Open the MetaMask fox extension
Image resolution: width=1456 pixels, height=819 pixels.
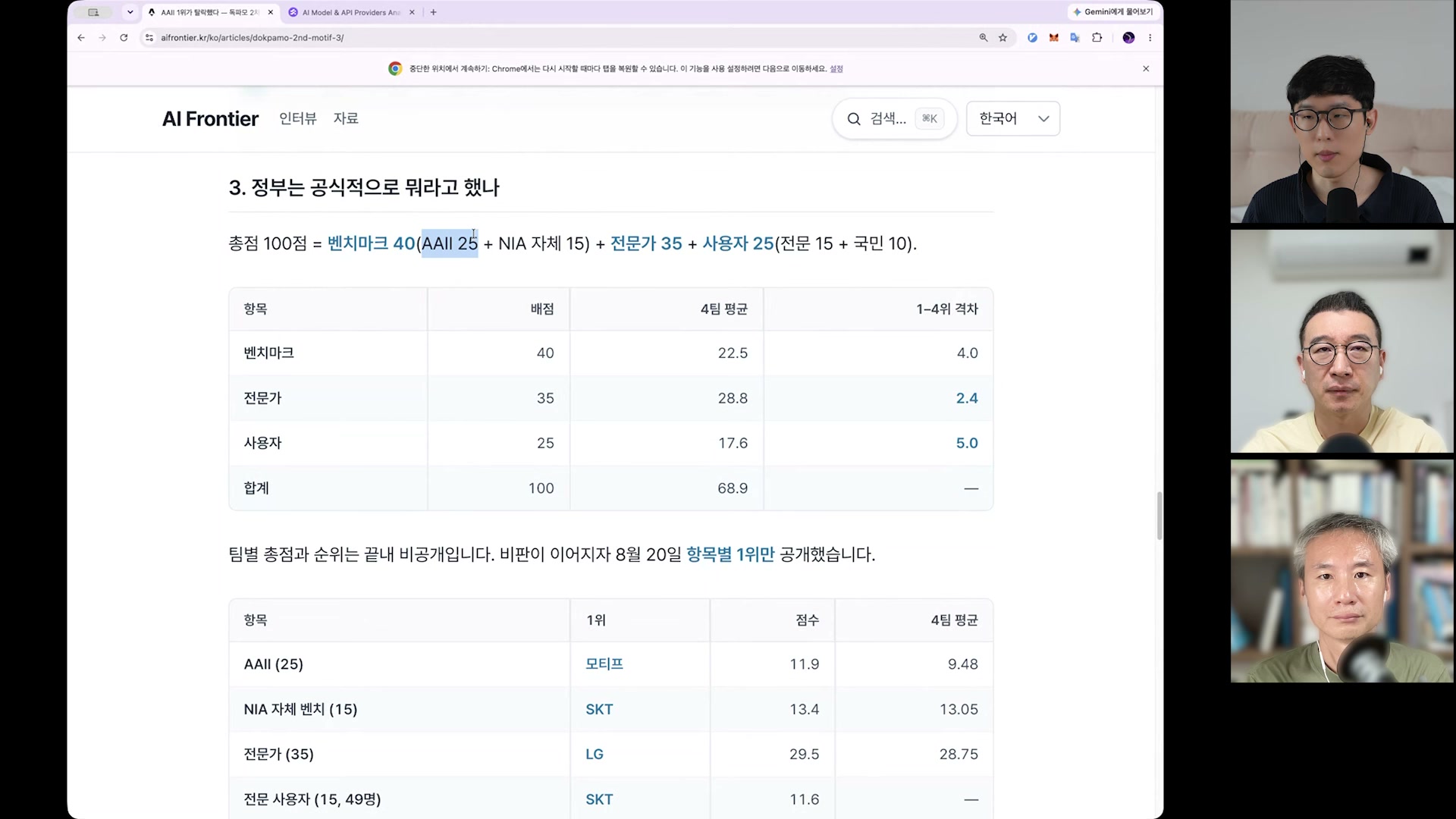[x=1054, y=37]
